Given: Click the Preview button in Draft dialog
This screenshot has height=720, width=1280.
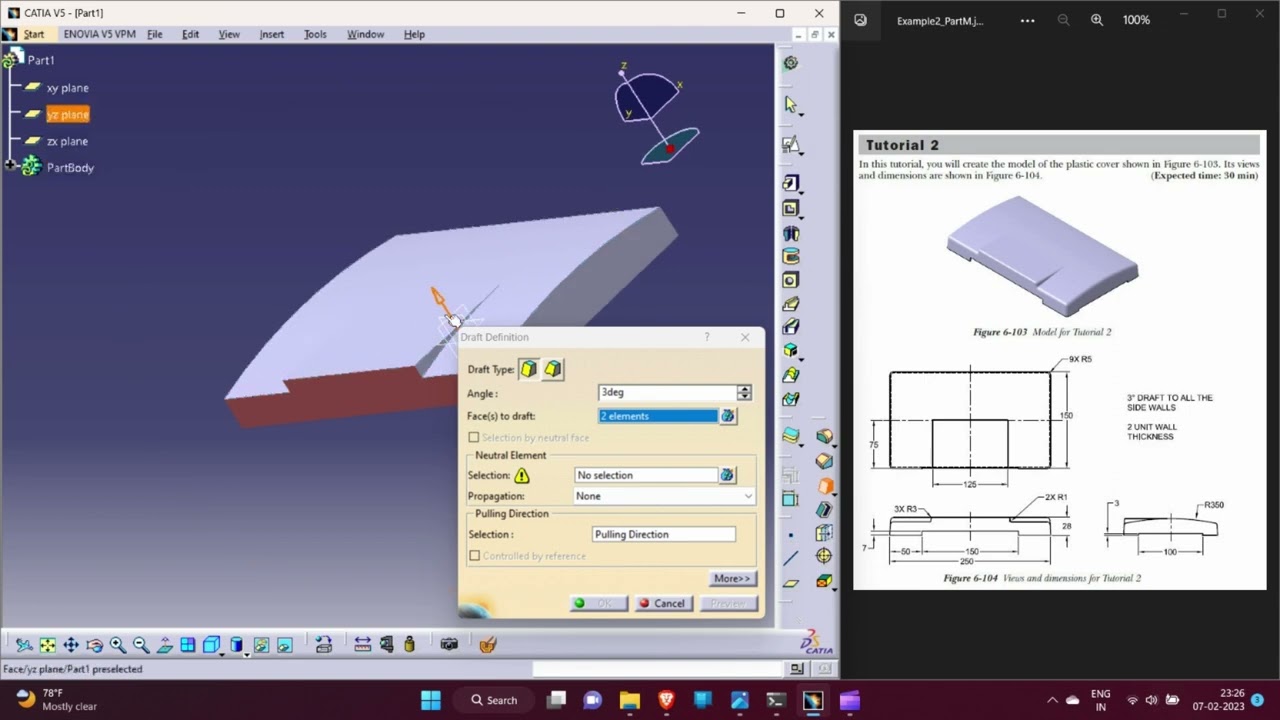Looking at the screenshot, I should click(x=728, y=604).
